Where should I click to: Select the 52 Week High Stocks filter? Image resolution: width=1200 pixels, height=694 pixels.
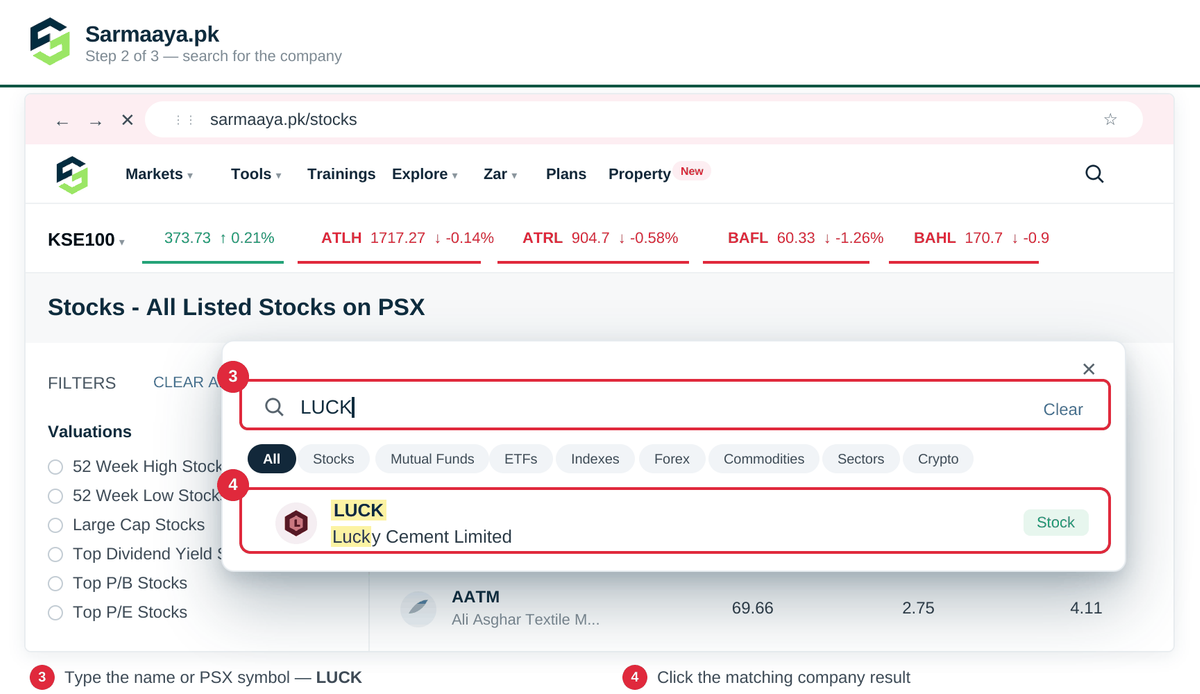(x=55, y=467)
